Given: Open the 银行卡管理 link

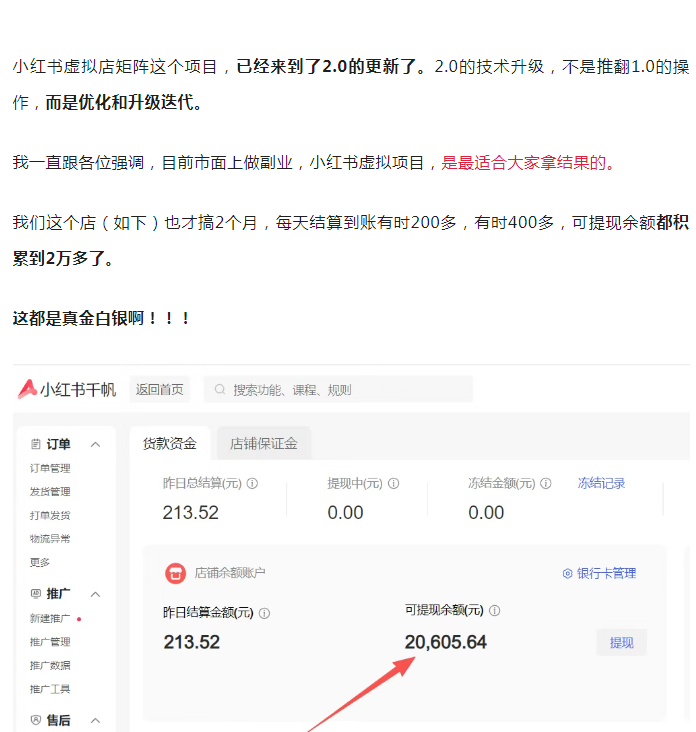Looking at the screenshot, I should point(606,573).
